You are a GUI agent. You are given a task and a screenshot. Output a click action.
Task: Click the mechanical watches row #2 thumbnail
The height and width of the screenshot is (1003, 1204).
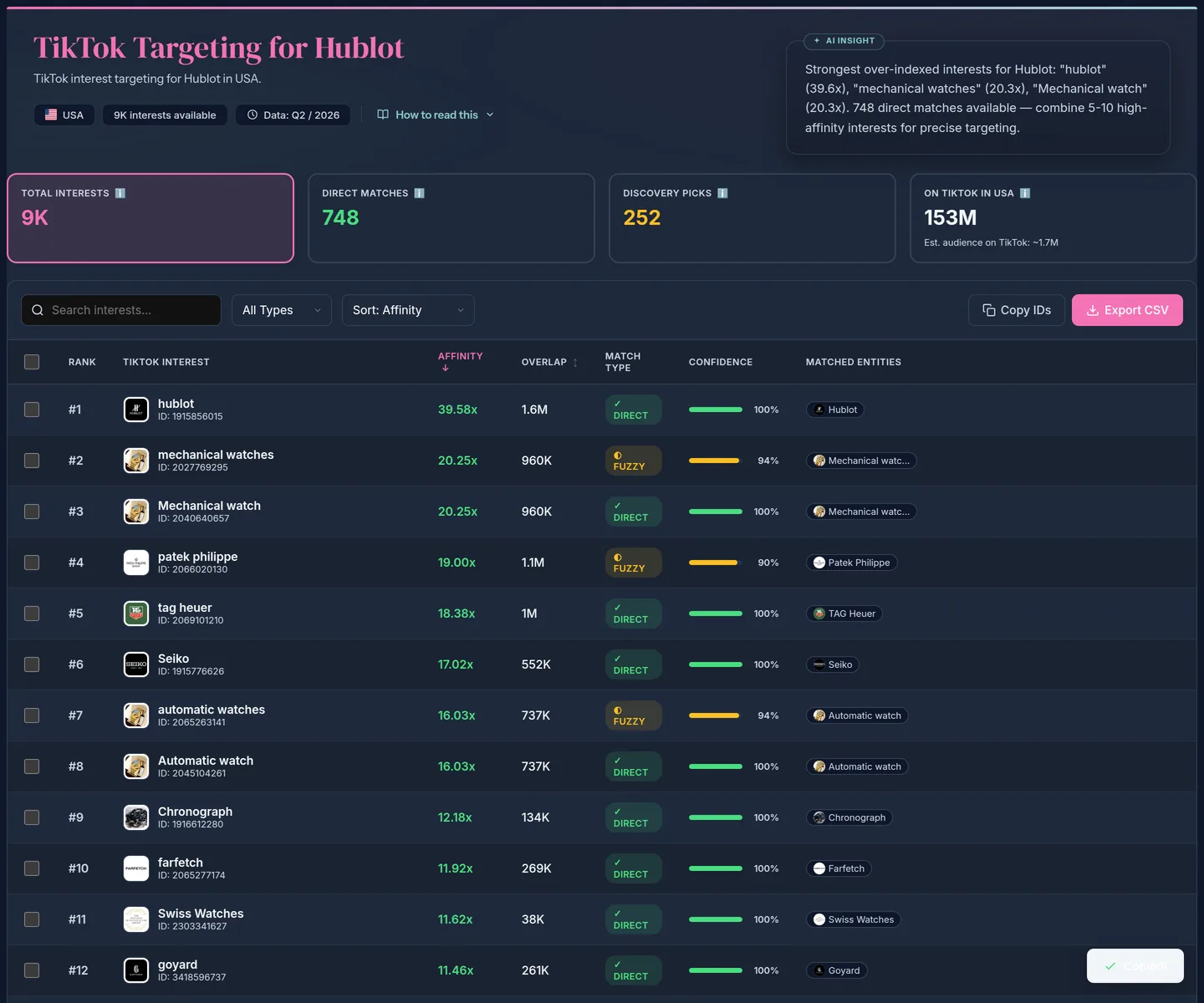[136, 461]
